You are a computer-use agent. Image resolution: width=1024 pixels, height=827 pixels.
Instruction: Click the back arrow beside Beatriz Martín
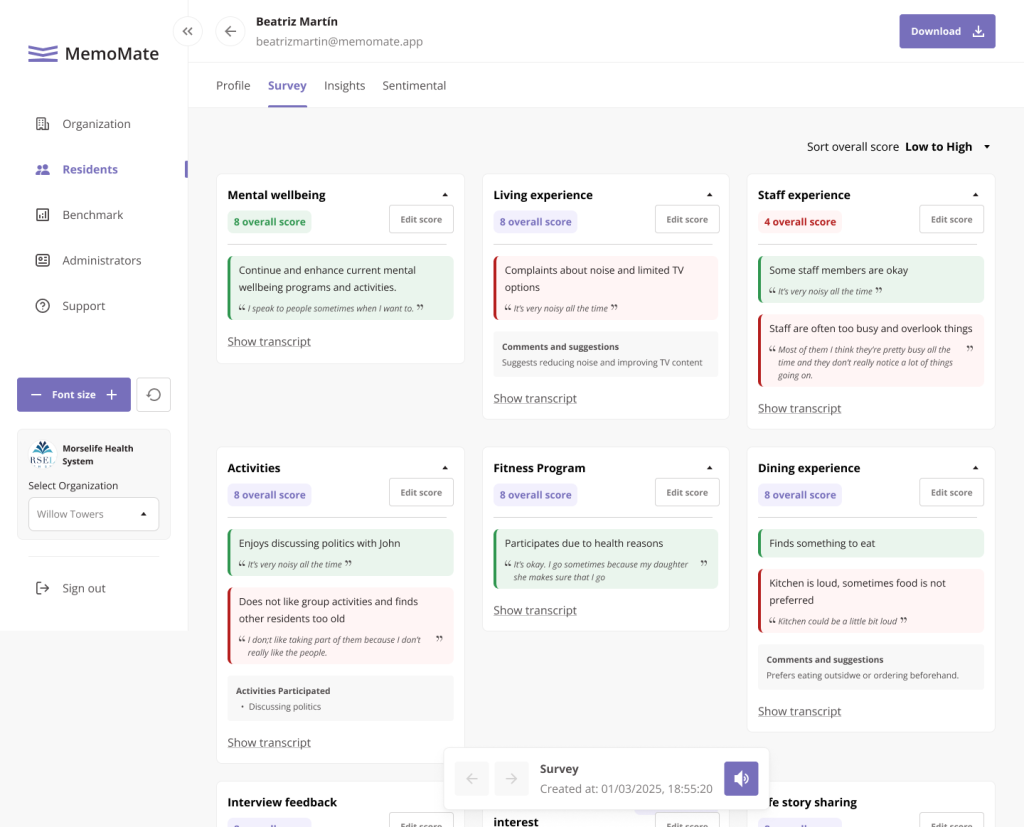[230, 31]
